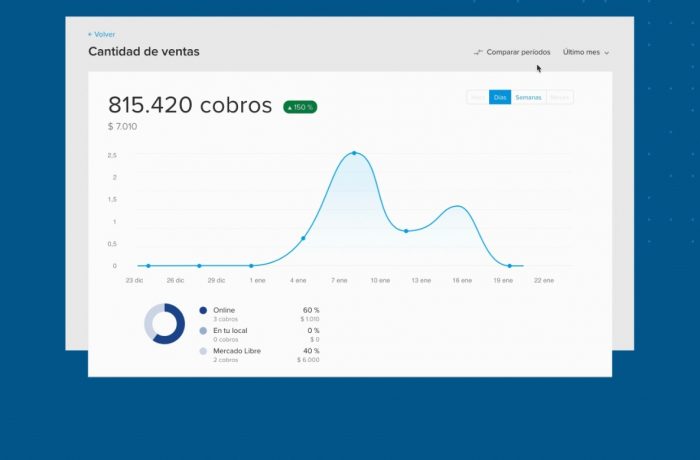The image size is (700, 460).
Task: Click the 10 ene axis label
Action: coord(380,280)
